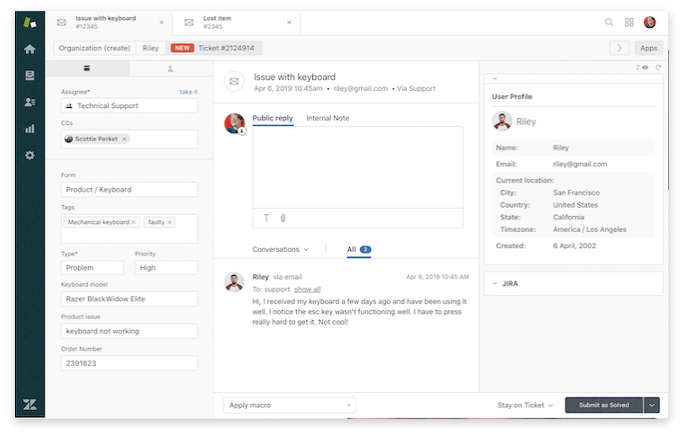Expand the JIRA app section
684x436 pixels.
tap(574, 283)
